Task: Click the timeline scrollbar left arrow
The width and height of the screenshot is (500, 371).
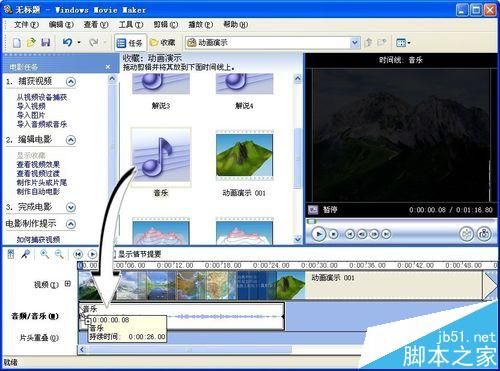Action: [82, 349]
